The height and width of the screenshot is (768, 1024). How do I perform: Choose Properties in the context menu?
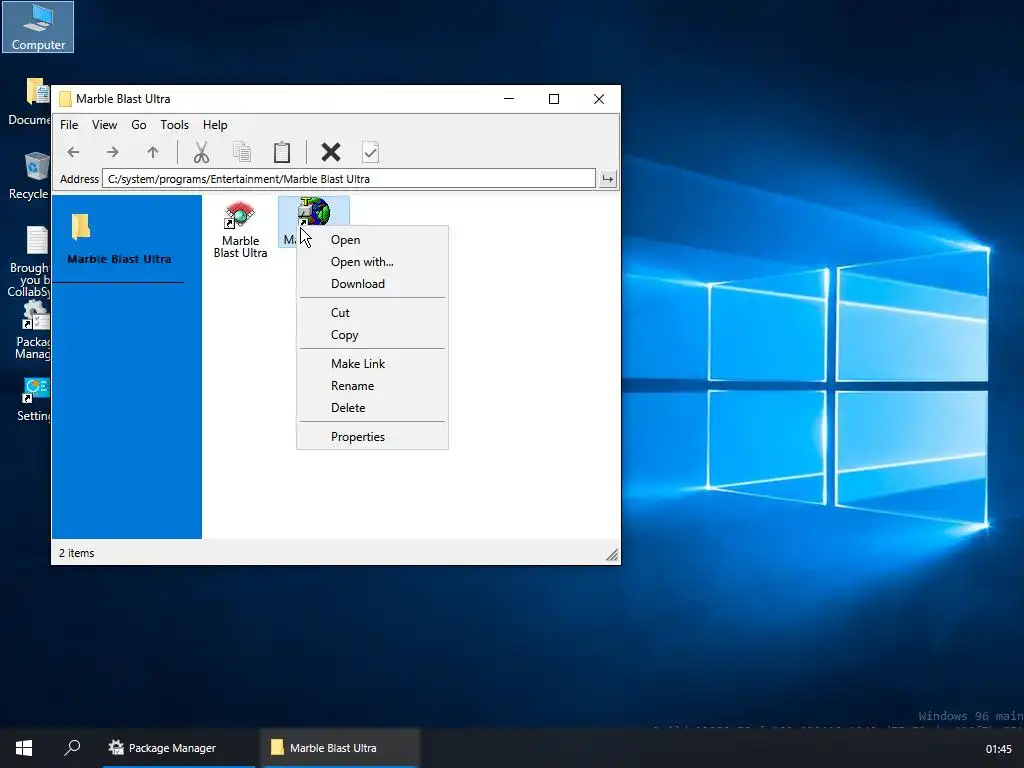tap(372, 437)
